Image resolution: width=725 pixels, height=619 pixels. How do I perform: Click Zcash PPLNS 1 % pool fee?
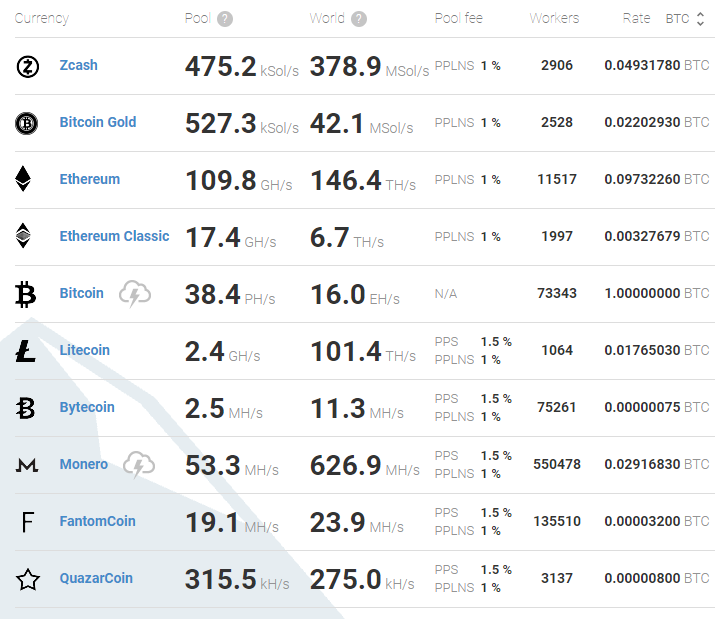pyautogui.click(x=467, y=66)
